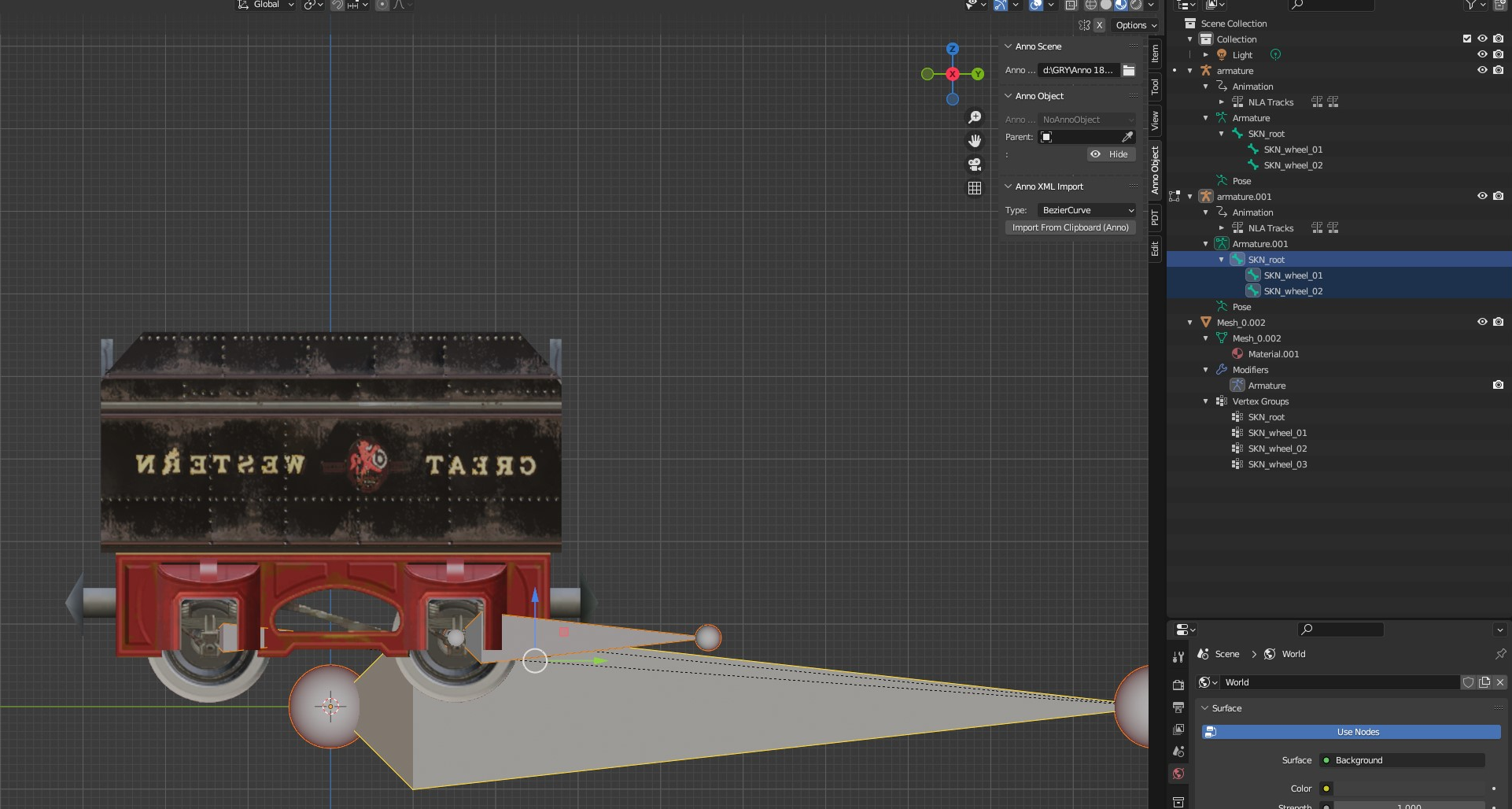The height and width of the screenshot is (809, 1512).
Task: Open the World properties tab icon
Action: [1178, 774]
